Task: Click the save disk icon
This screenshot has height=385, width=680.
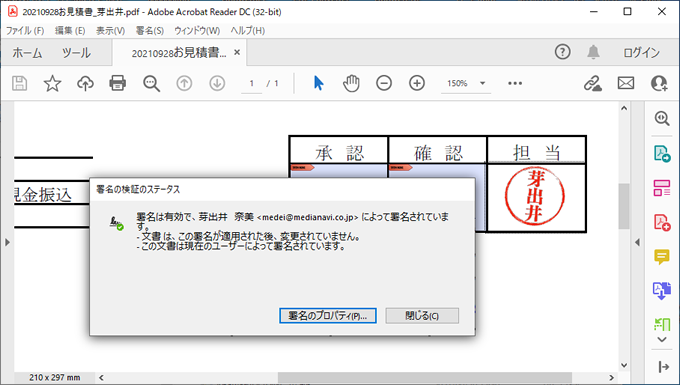Action: pos(20,83)
